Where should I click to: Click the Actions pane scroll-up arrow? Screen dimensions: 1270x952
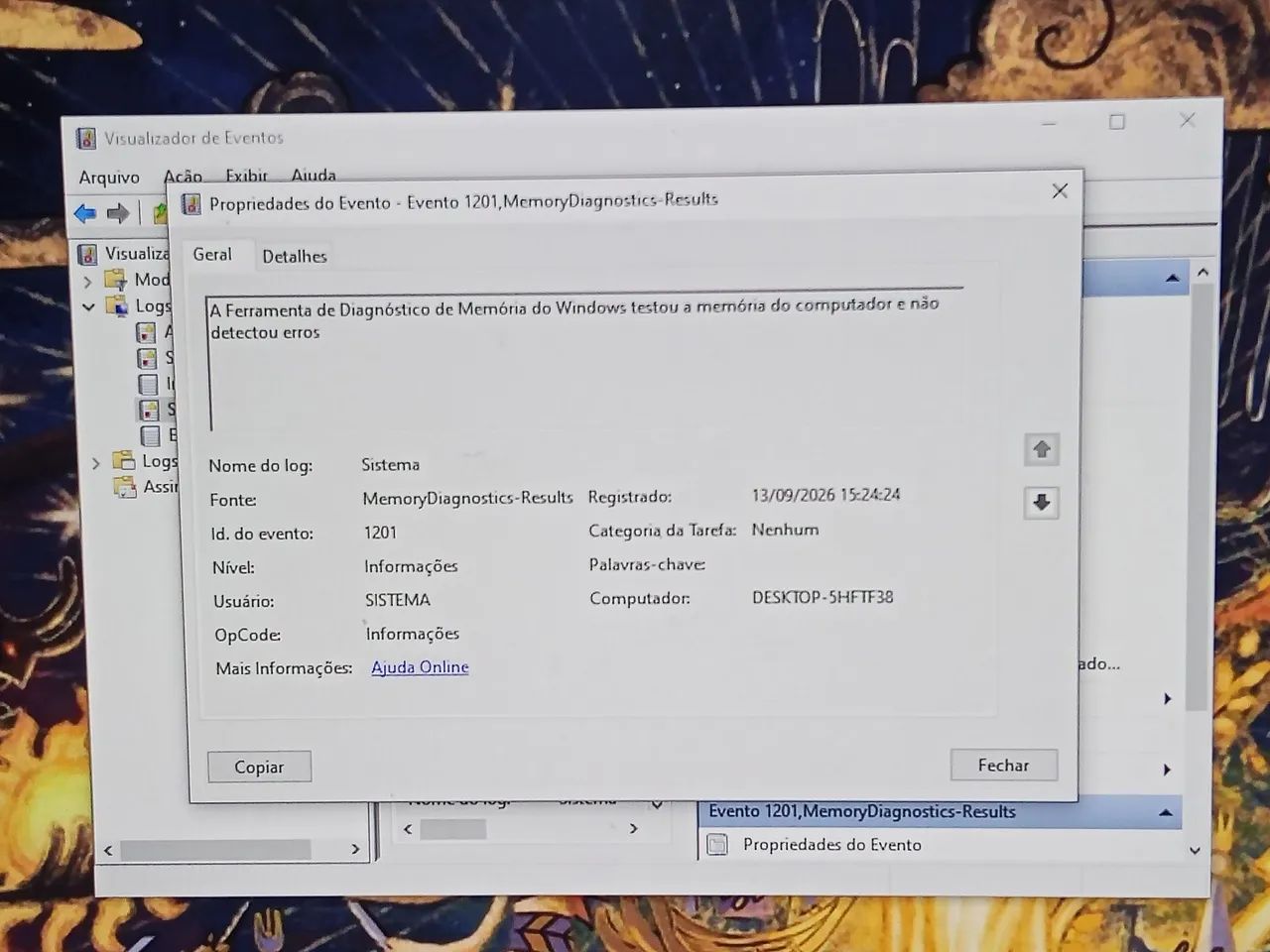(1203, 272)
